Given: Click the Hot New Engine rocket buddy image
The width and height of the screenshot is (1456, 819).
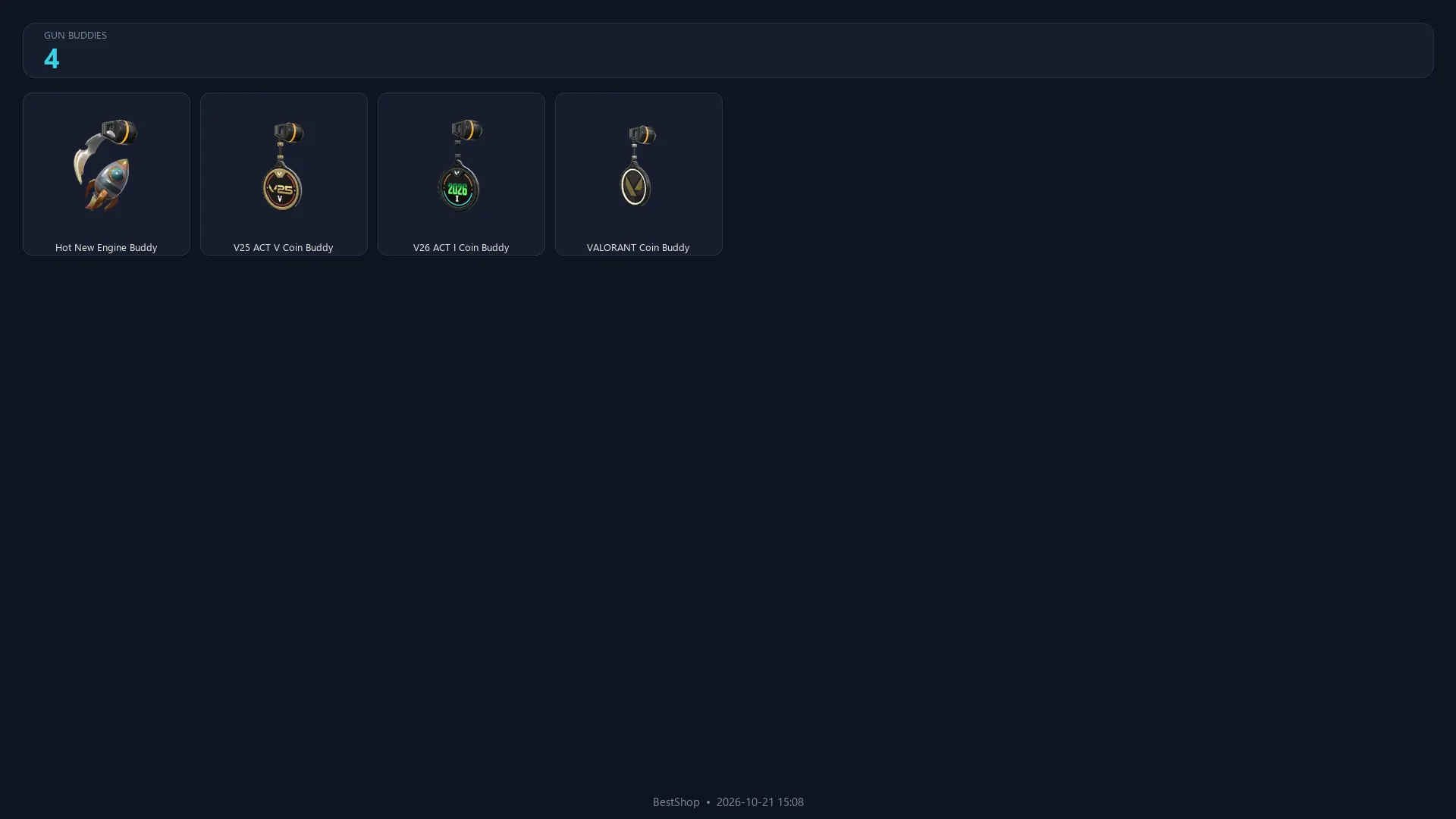Looking at the screenshot, I should [x=106, y=165].
